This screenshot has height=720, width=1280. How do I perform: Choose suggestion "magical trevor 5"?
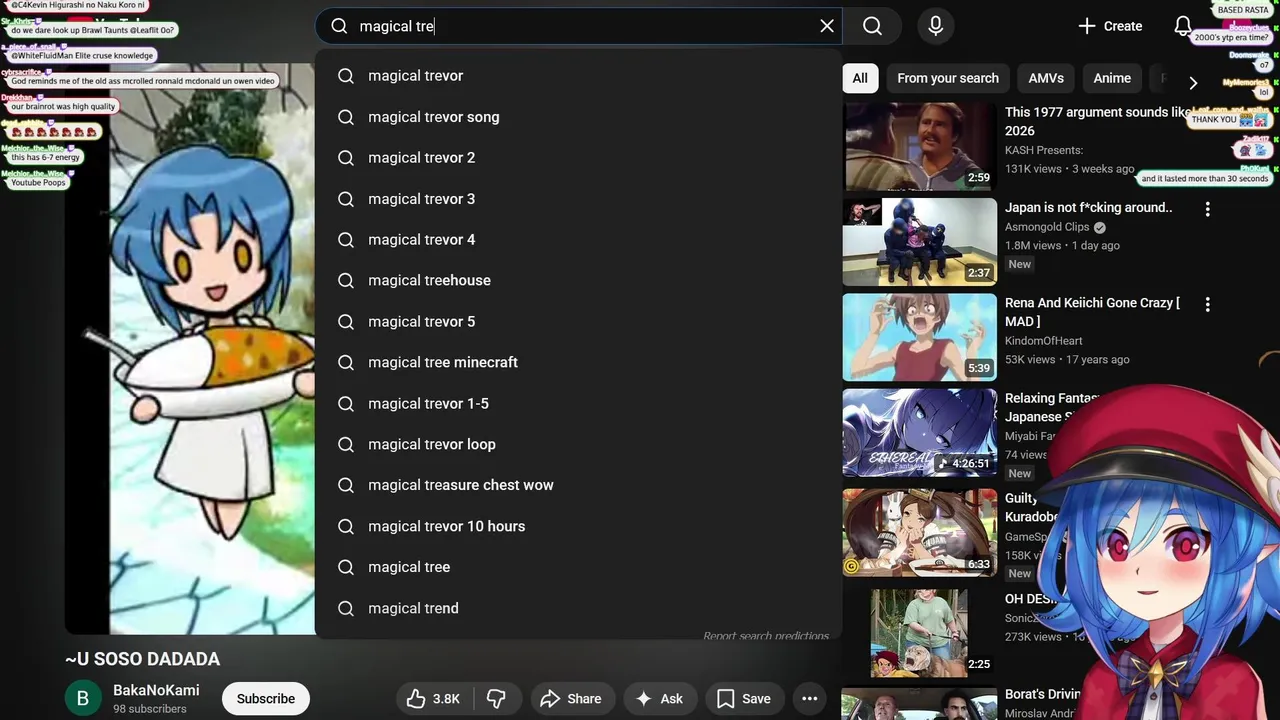click(579, 322)
